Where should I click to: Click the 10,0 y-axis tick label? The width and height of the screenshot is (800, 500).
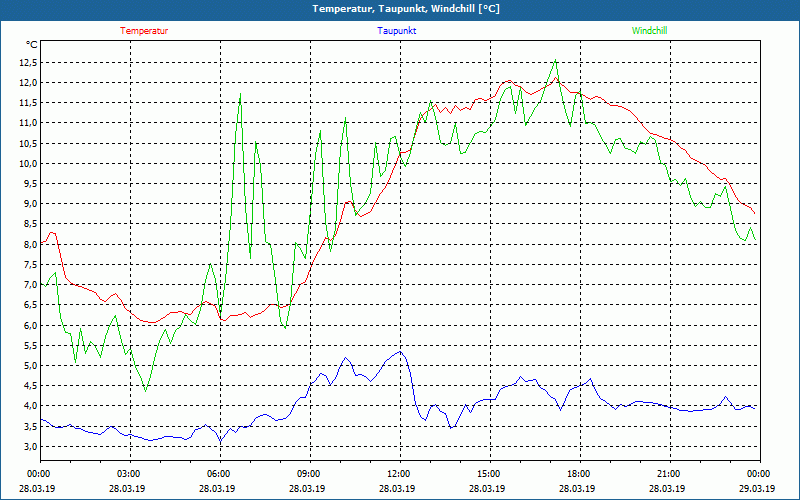(x=27, y=163)
